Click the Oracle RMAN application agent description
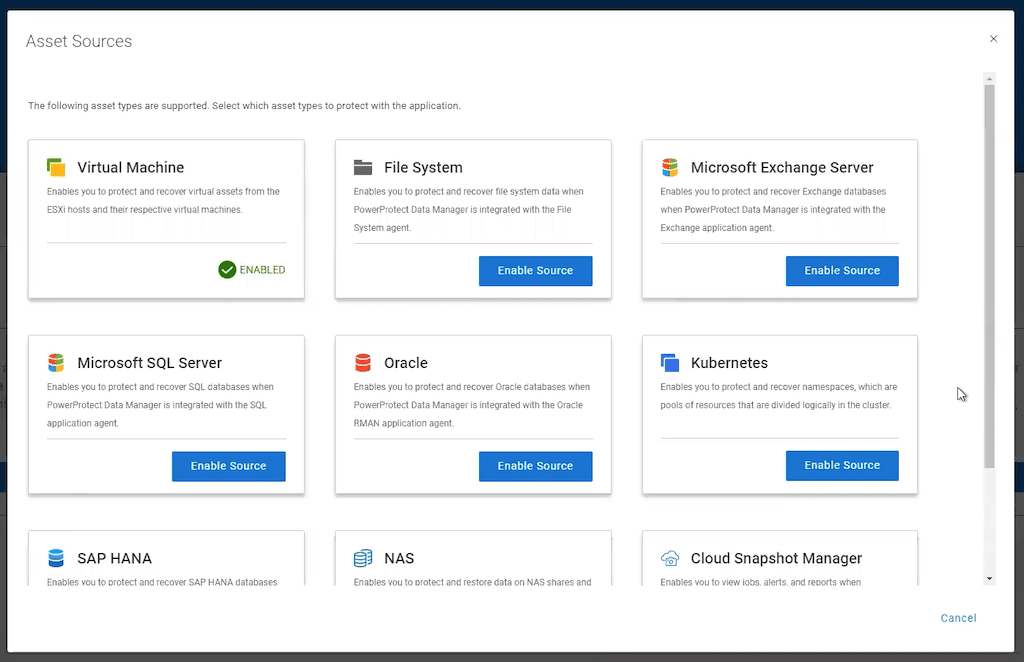Screen dimensions: 1024x662 [x=472, y=405]
